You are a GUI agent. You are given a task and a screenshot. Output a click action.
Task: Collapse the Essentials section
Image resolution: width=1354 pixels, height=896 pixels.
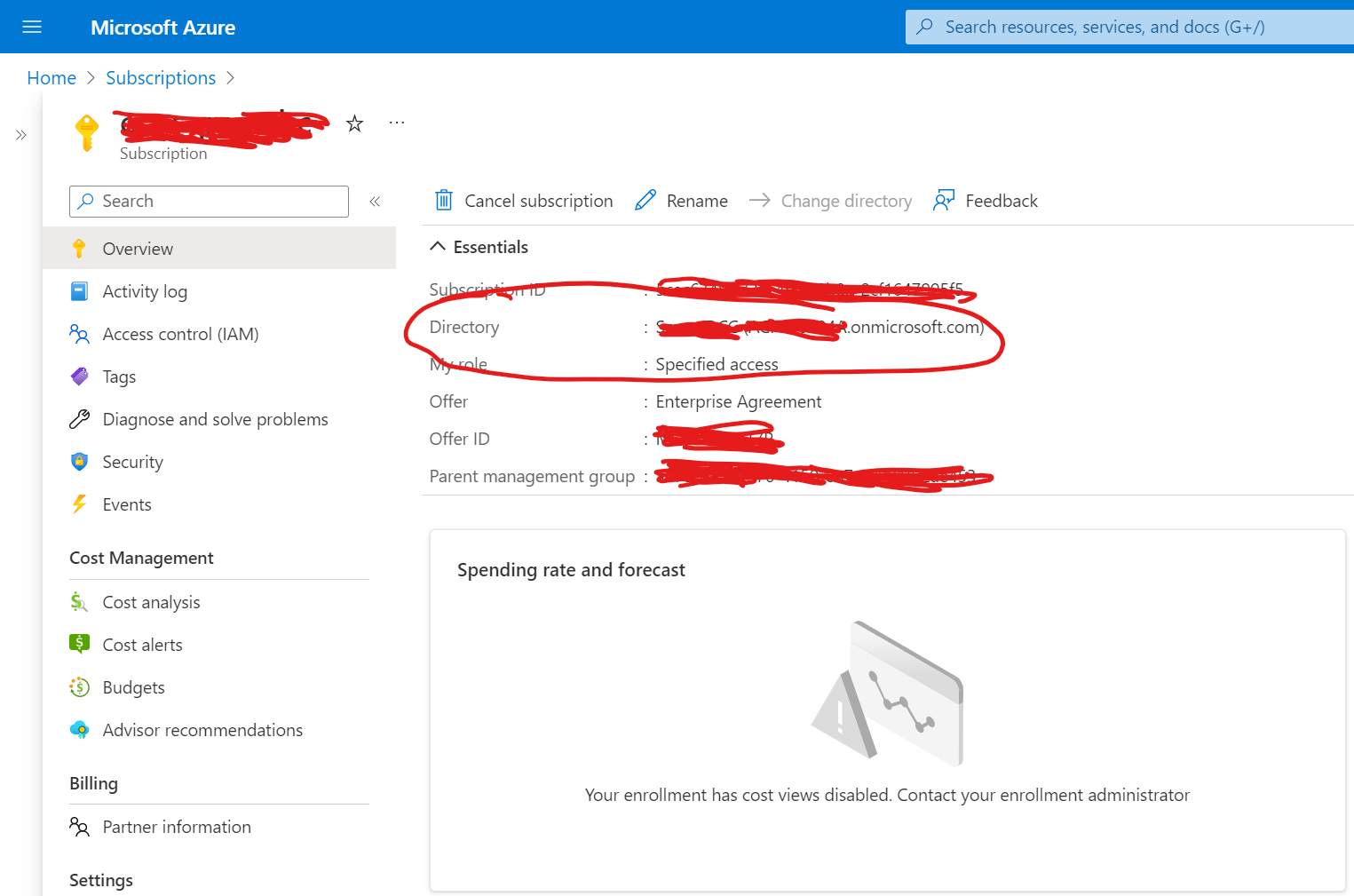tap(438, 247)
